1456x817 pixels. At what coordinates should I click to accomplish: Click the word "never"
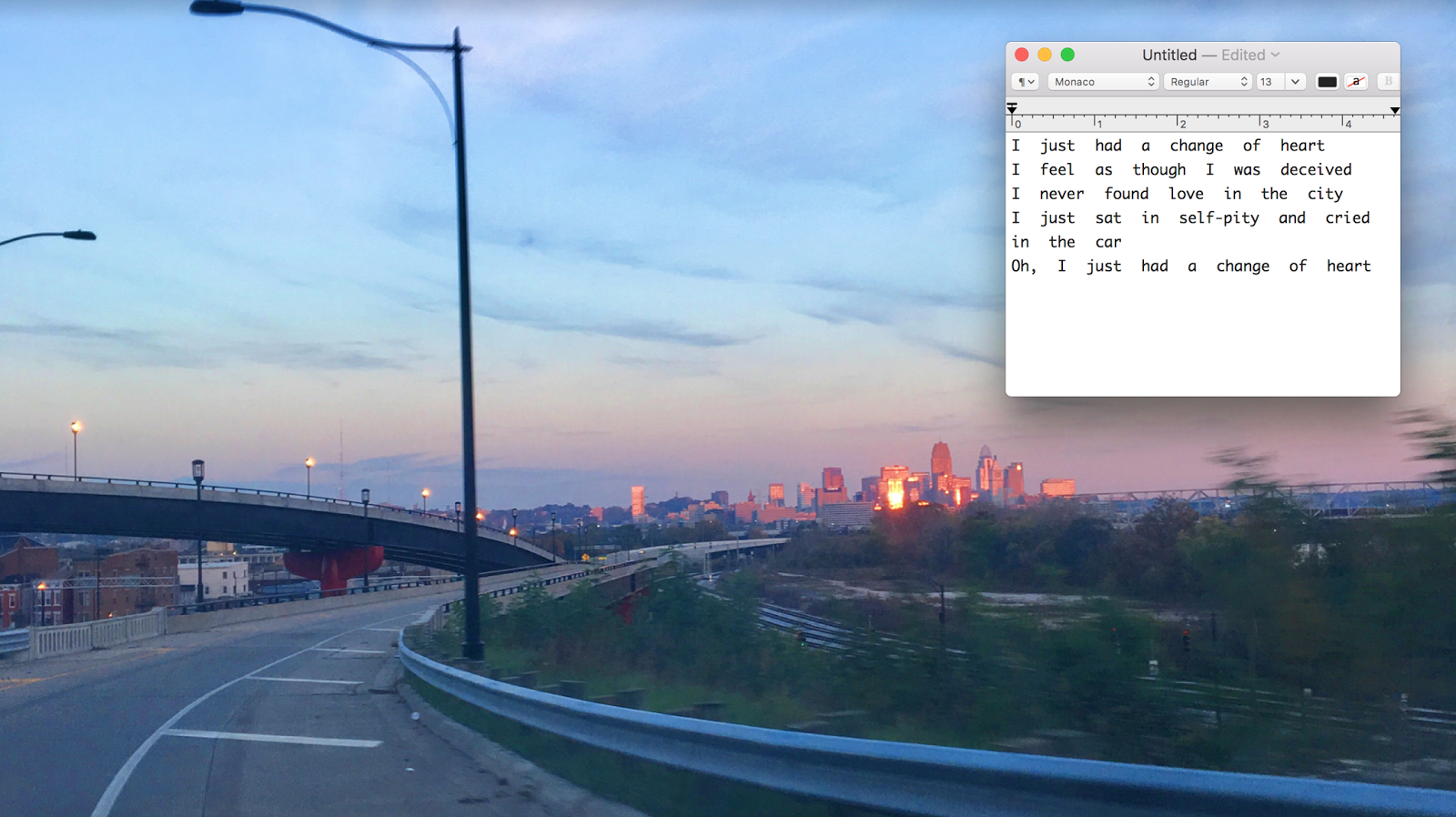[1062, 194]
